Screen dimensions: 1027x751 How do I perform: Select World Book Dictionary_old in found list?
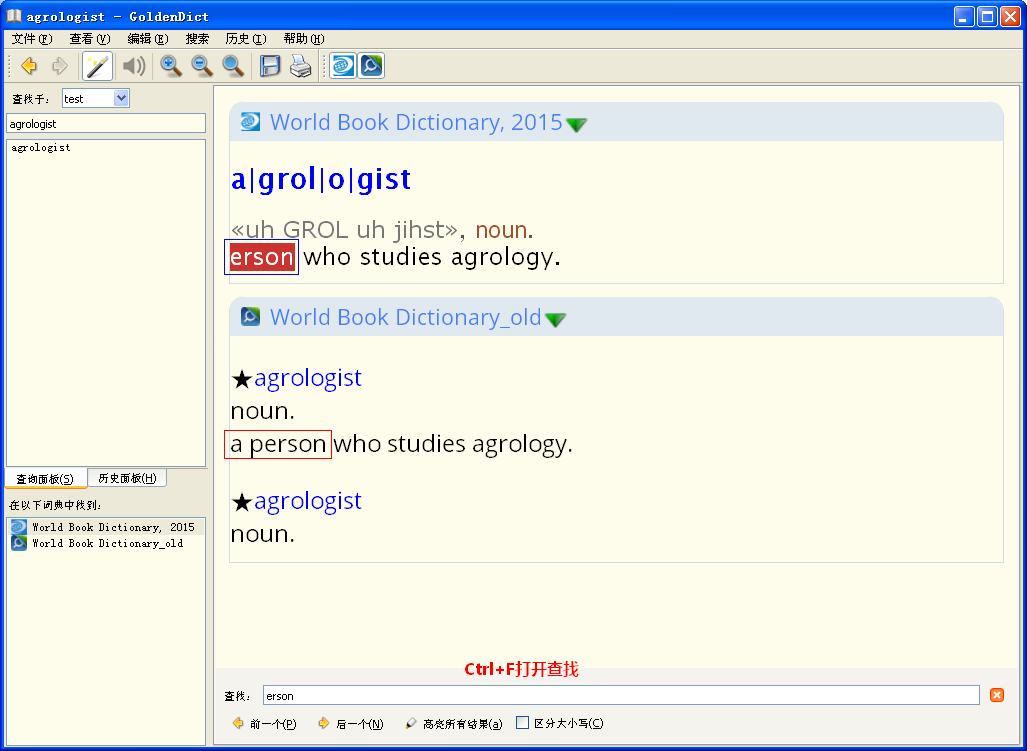tap(106, 543)
